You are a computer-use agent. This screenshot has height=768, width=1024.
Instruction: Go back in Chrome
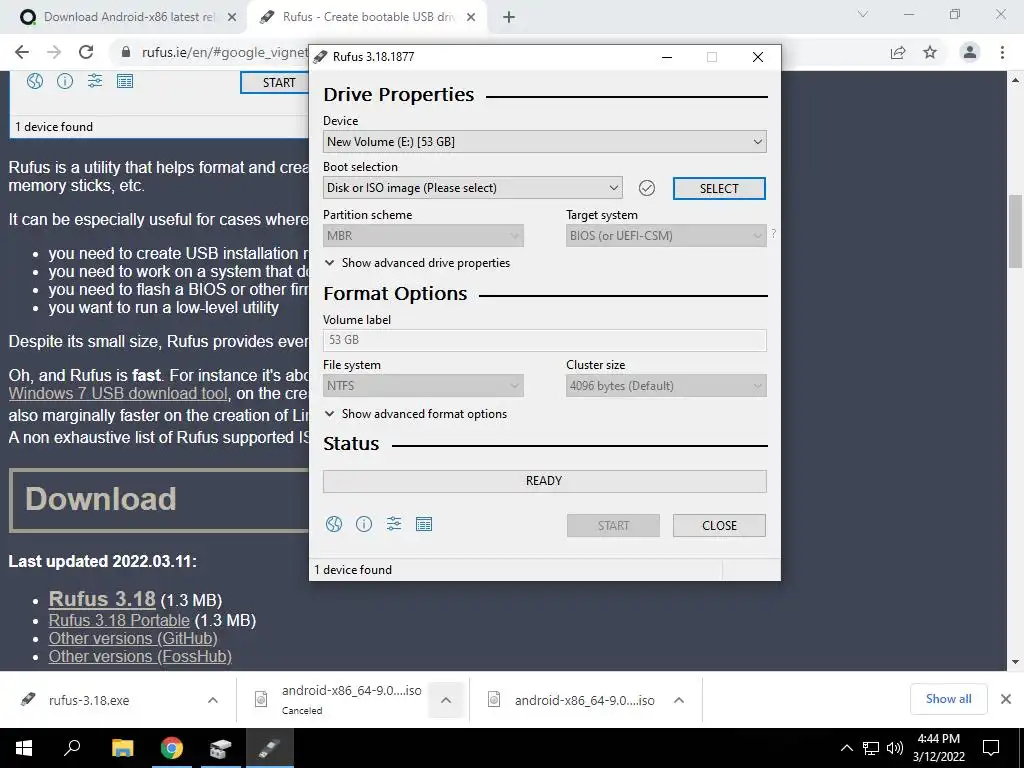coord(22,52)
